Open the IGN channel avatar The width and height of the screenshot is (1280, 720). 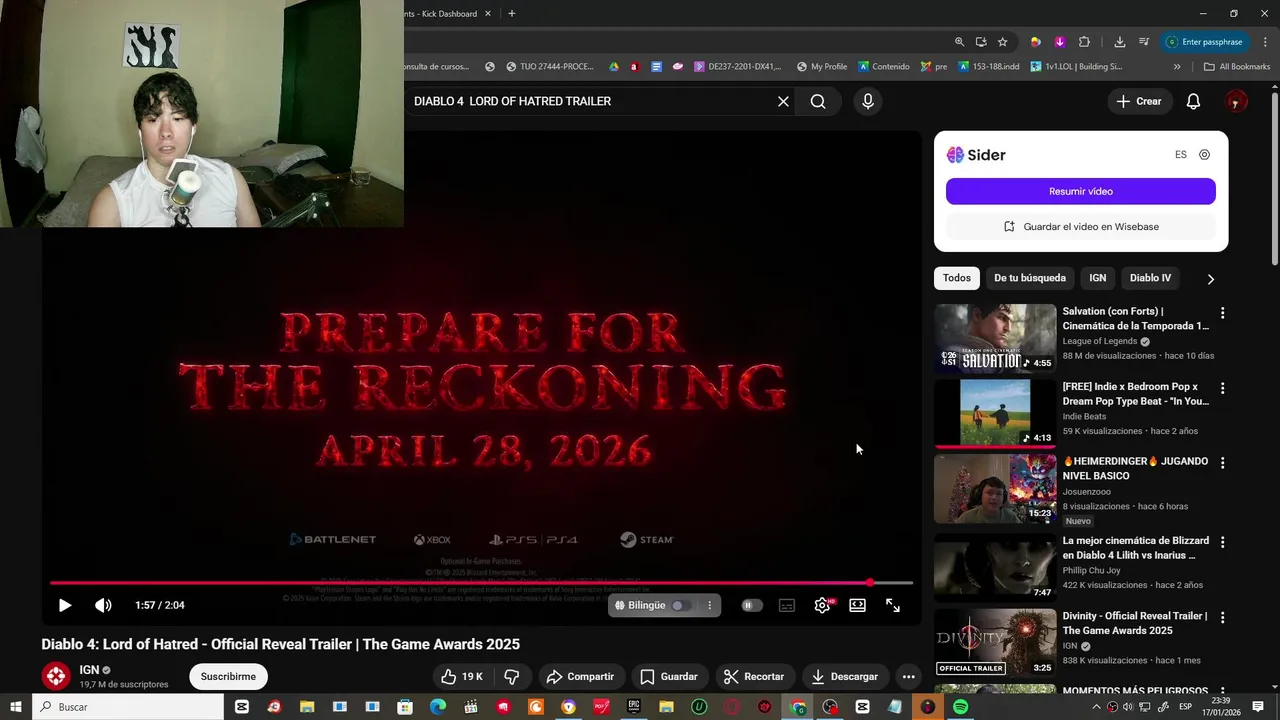click(x=56, y=676)
